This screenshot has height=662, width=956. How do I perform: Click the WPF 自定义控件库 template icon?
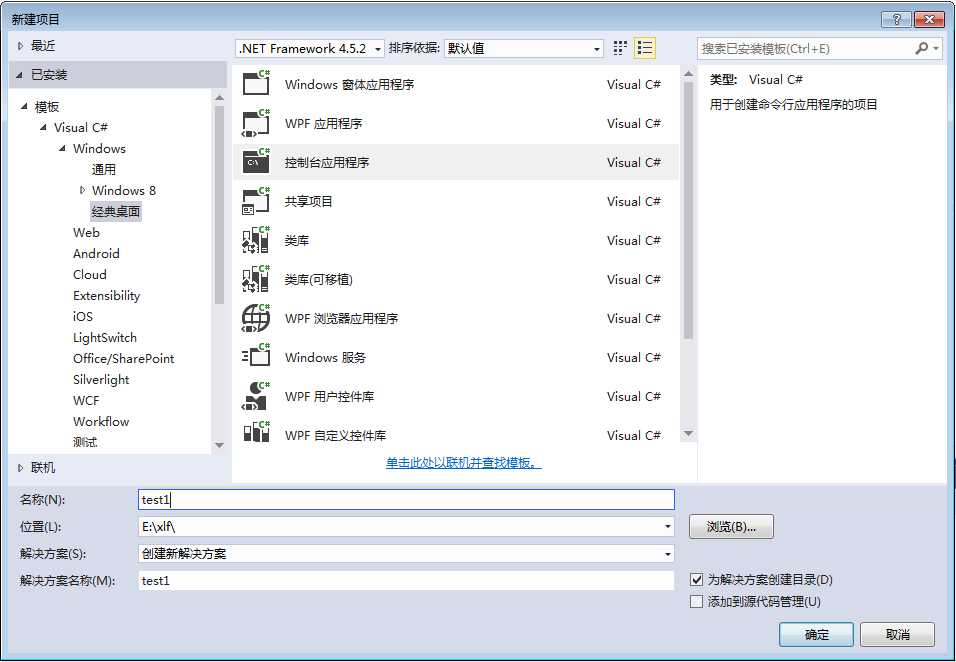[x=256, y=433]
